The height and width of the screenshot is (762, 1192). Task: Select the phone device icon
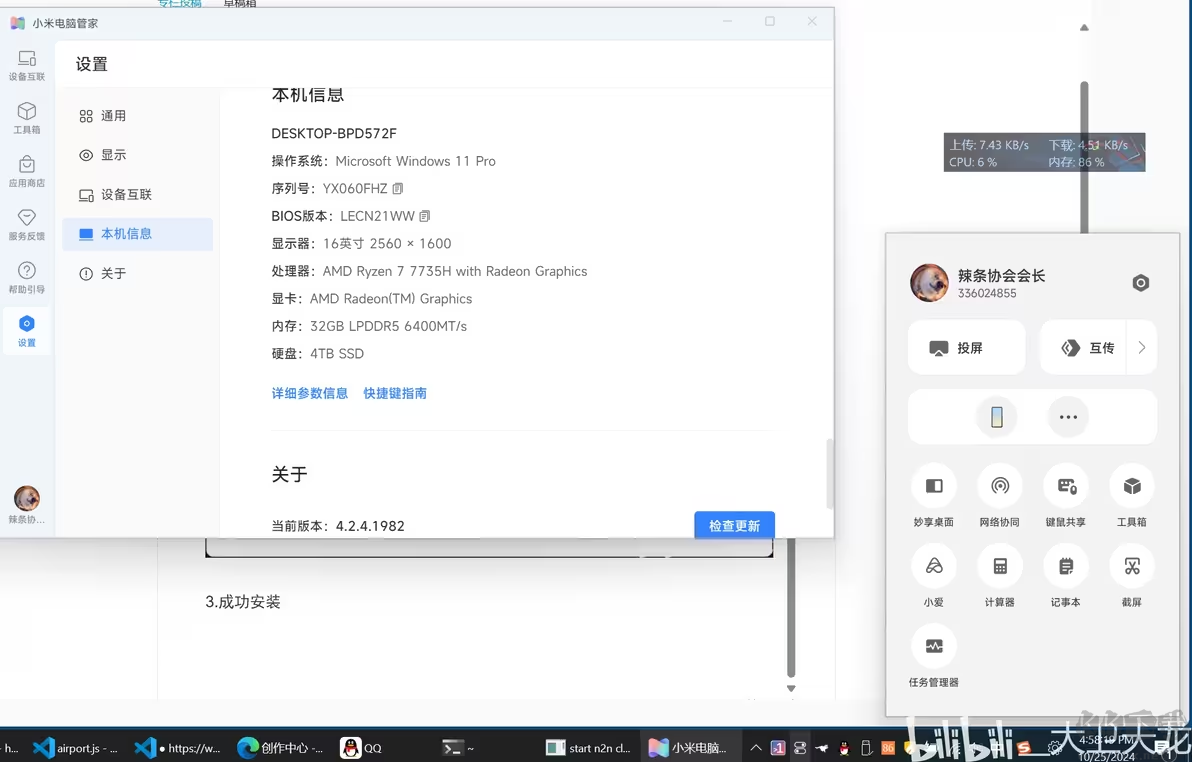pos(997,417)
